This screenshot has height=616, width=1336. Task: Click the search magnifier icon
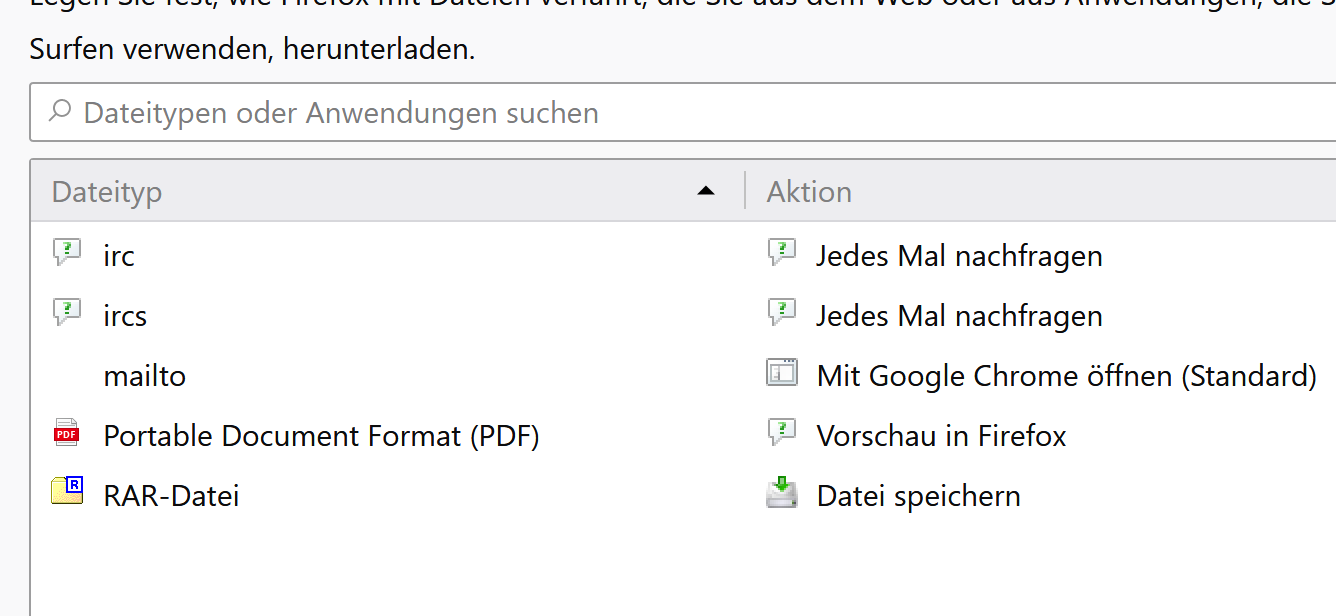pyautogui.click(x=60, y=111)
